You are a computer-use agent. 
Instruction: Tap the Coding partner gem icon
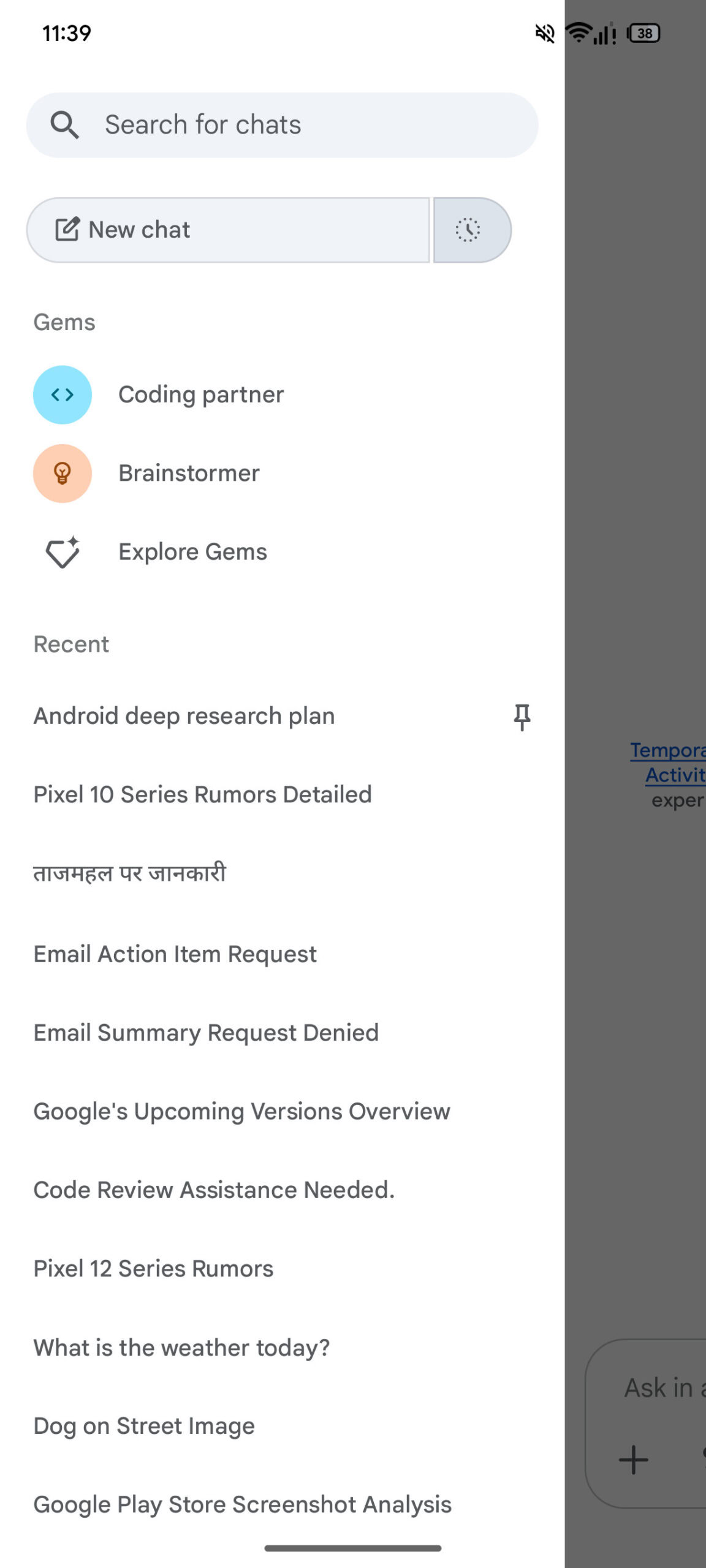point(63,395)
